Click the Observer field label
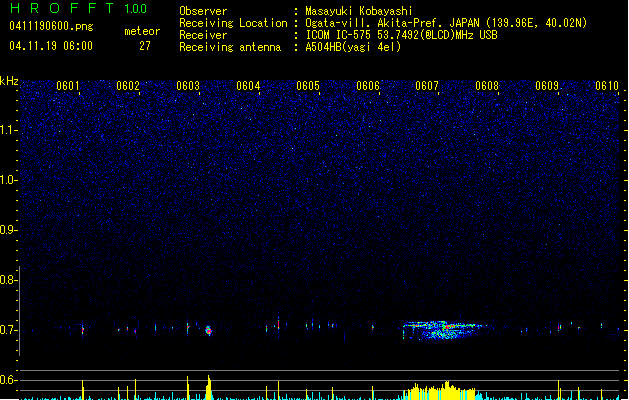 click(x=203, y=11)
